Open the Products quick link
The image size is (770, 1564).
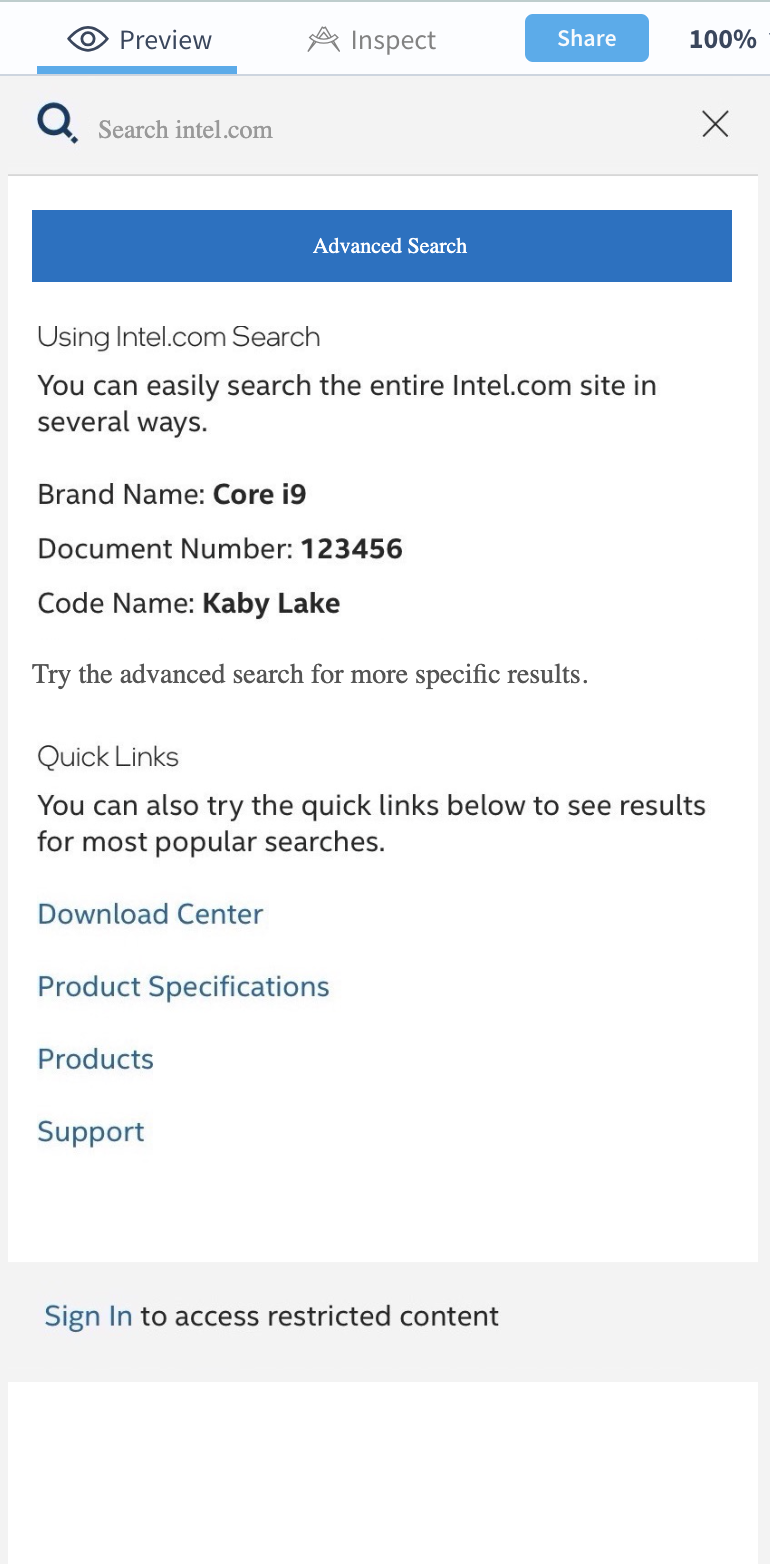pyautogui.click(x=96, y=1060)
